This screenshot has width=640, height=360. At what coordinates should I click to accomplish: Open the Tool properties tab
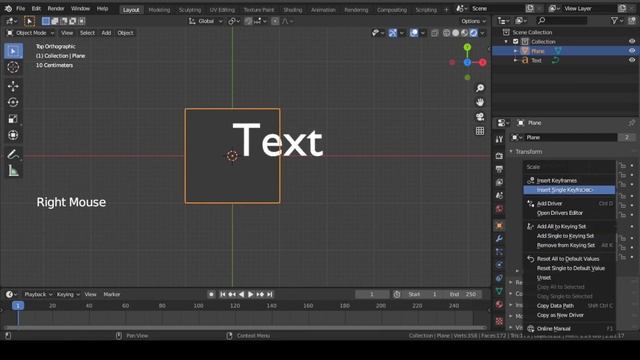click(x=499, y=139)
